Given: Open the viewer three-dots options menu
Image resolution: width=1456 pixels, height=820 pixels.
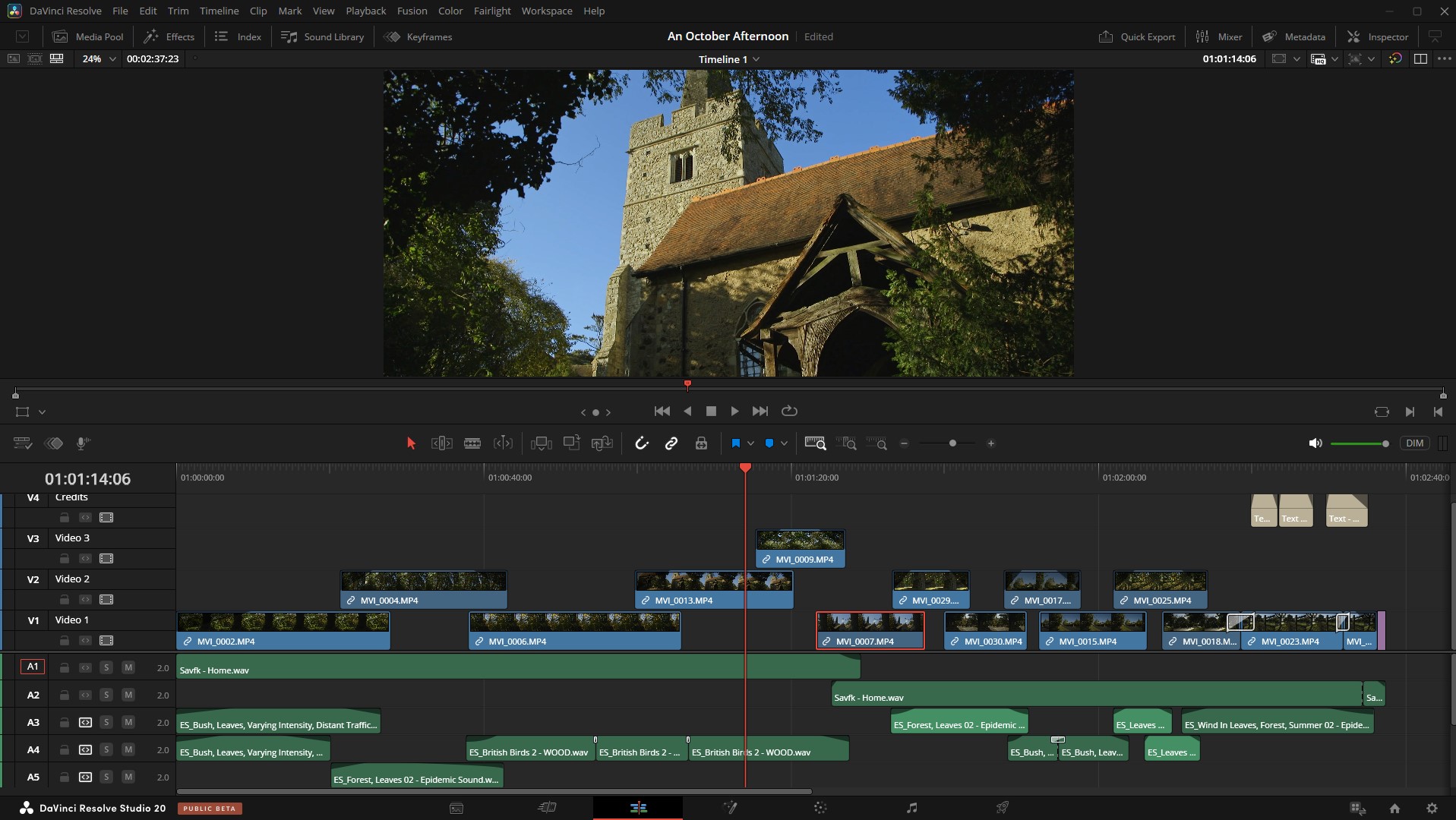Looking at the screenshot, I should pos(1445,58).
